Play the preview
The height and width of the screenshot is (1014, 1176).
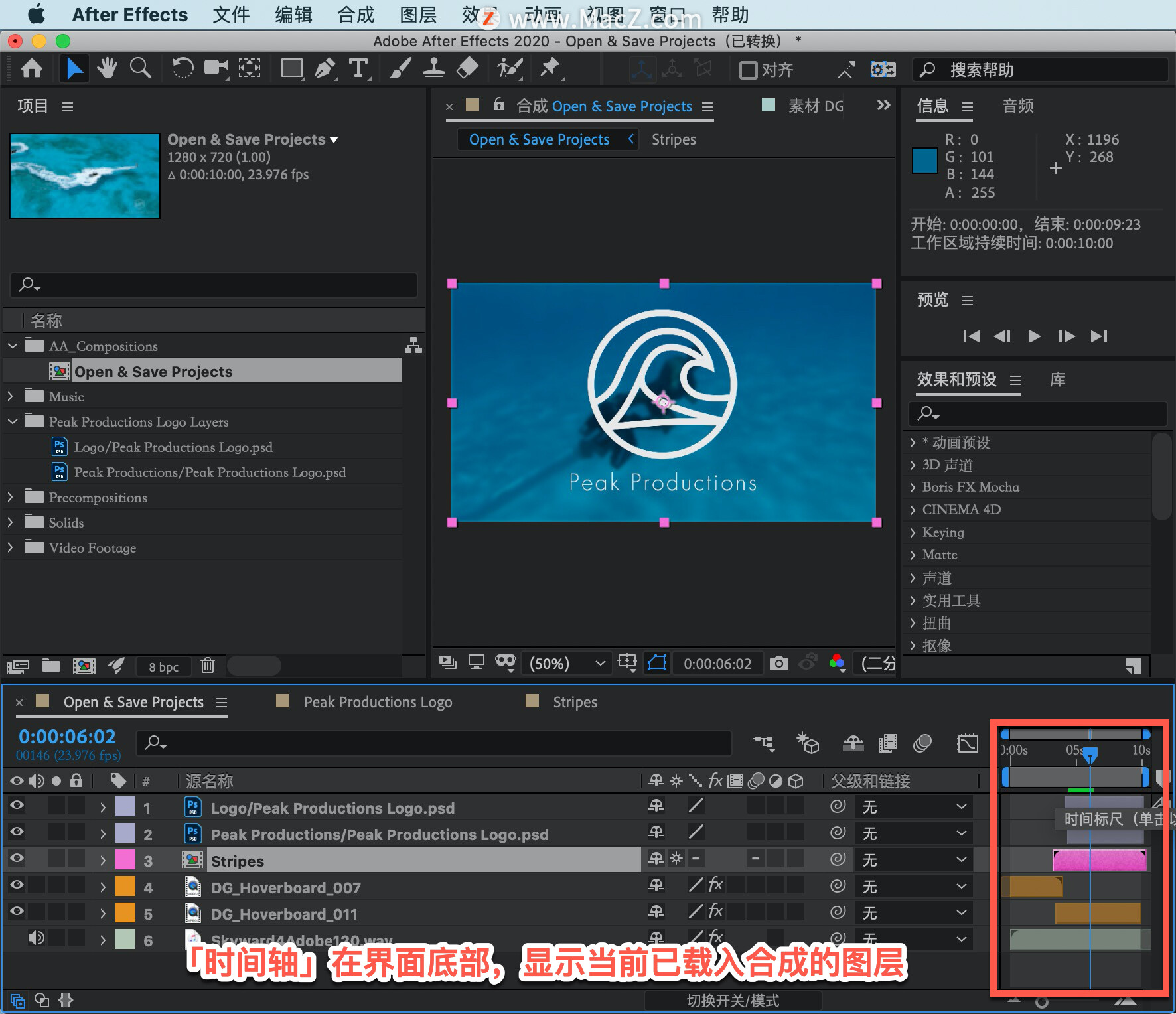pos(1034,336)
